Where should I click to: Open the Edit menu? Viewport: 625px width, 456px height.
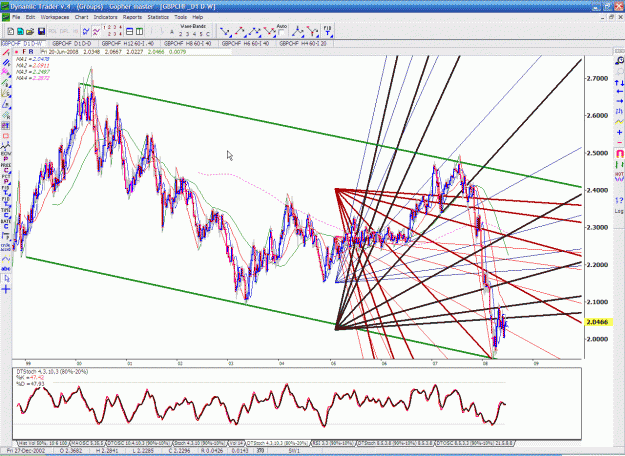(x=30, y=17)
